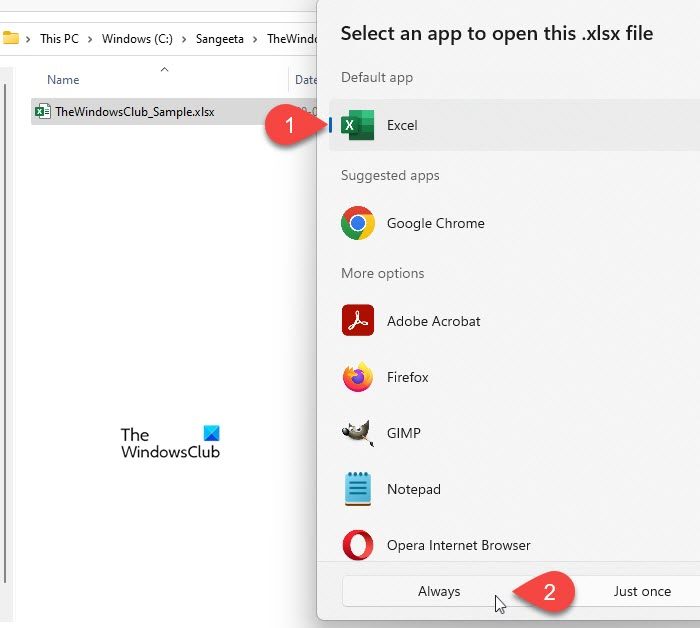Navigate to Windows (C:) breadcrumb
This screenshot has height=628, width=700.
pyautogui.click(x=137, y=39)
